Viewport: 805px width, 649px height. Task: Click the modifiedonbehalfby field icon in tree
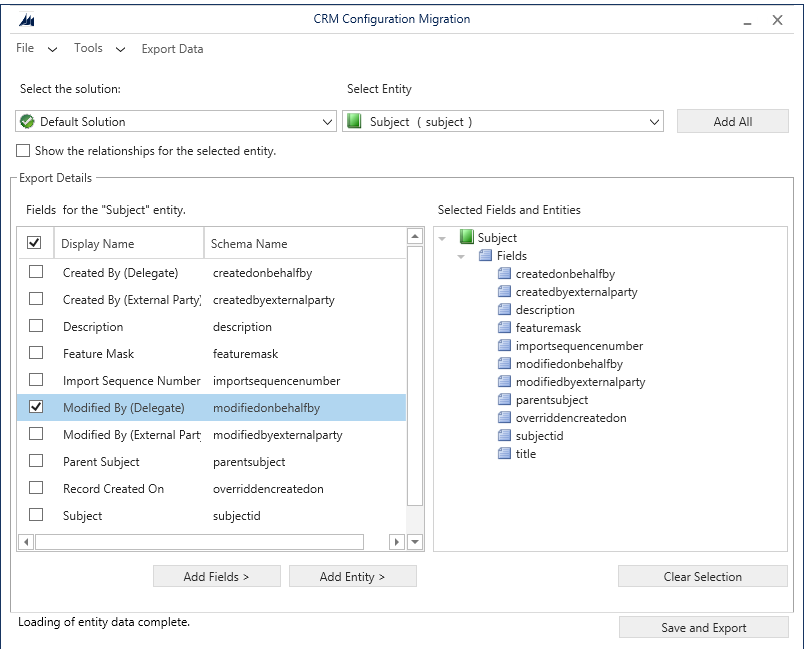504,363
